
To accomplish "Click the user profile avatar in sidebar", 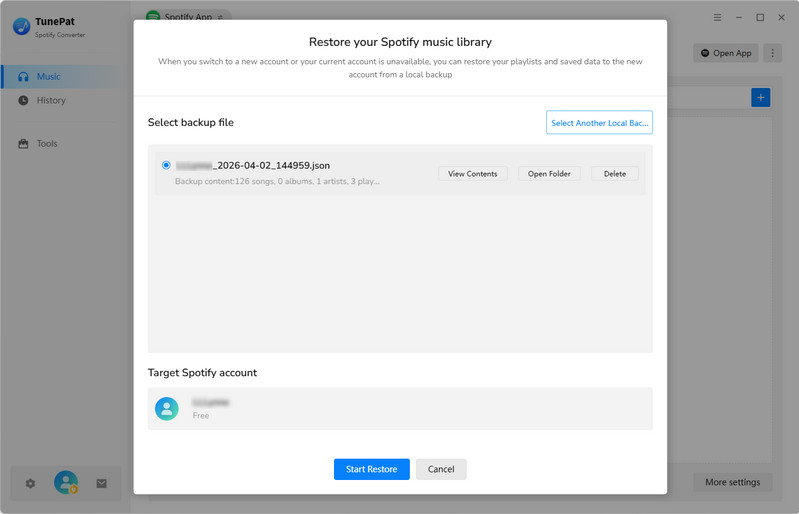I will pyautogui.click(x=66, y=482).
